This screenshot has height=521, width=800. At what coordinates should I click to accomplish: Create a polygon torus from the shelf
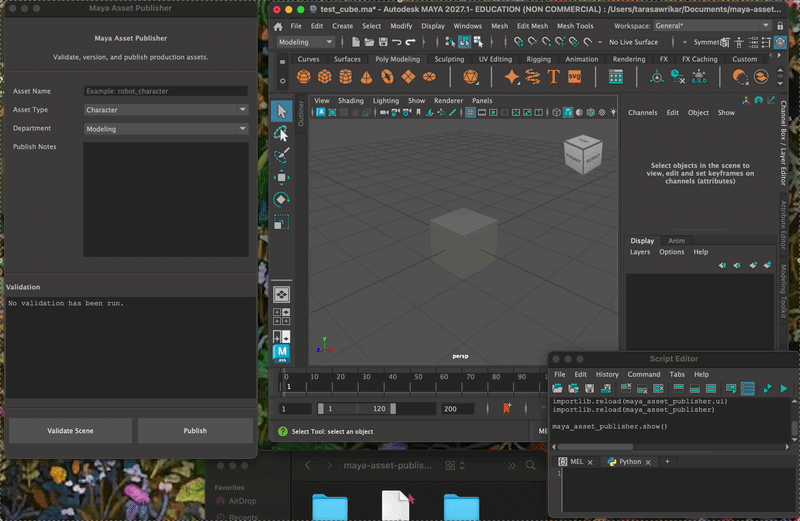click(x=387, y=77)
